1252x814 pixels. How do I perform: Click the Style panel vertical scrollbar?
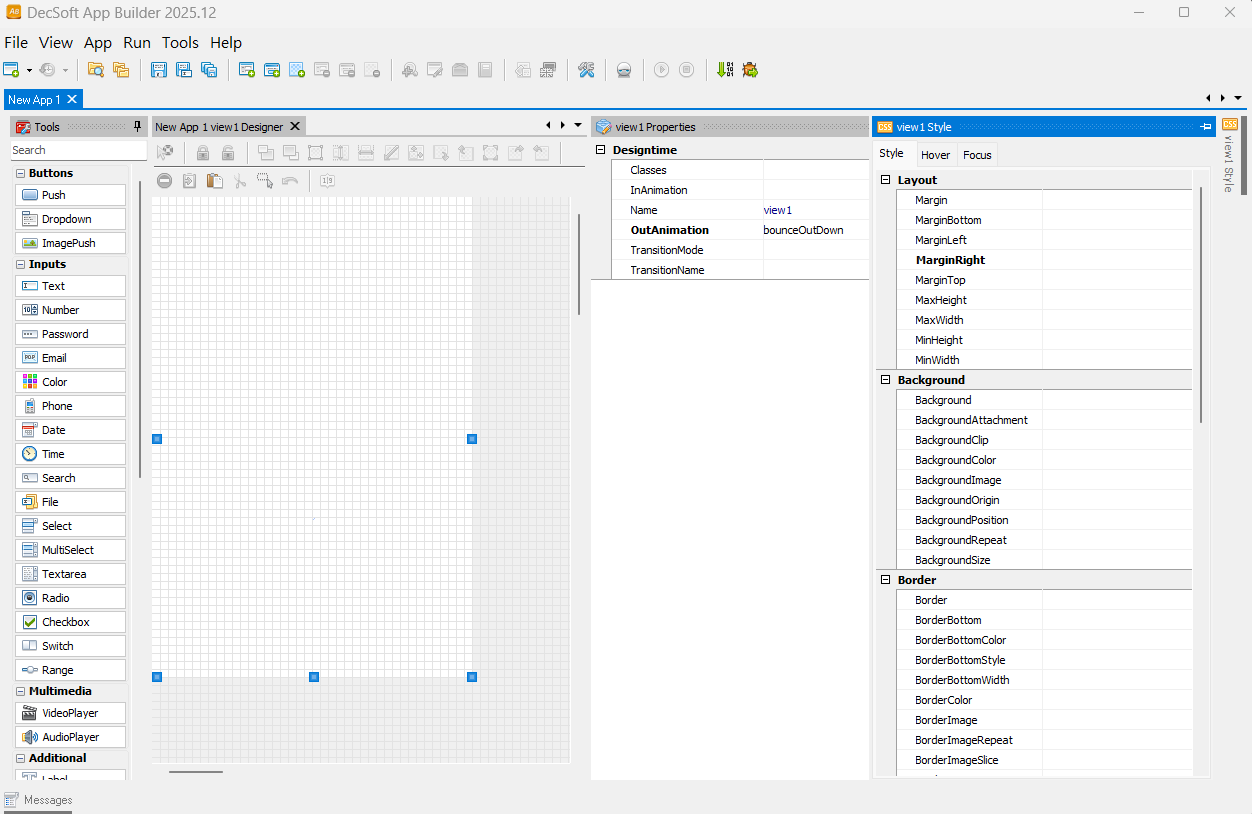tap(1201, 305)
